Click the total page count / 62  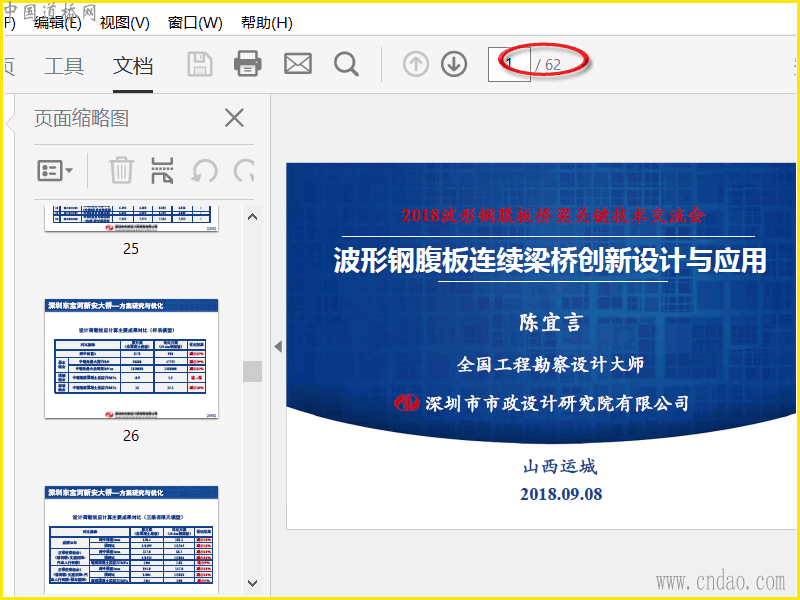(548, 65)
